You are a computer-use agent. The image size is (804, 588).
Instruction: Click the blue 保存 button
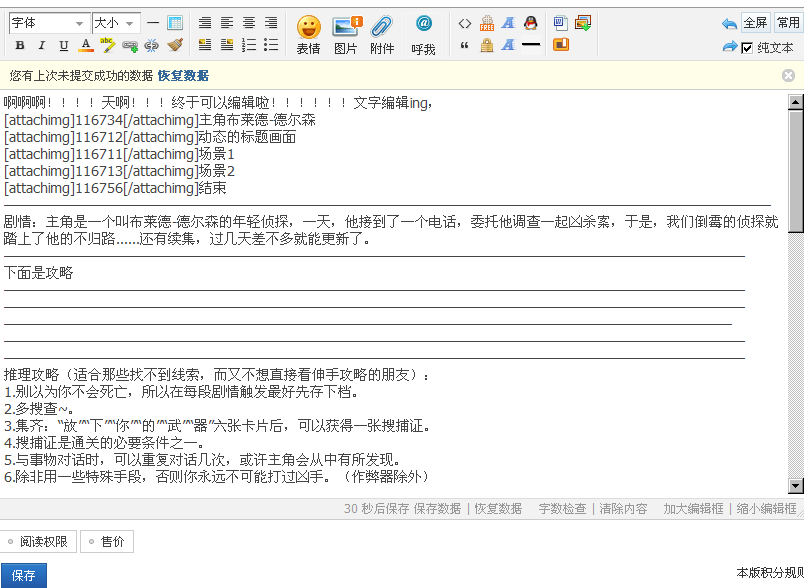pos(24,575)
